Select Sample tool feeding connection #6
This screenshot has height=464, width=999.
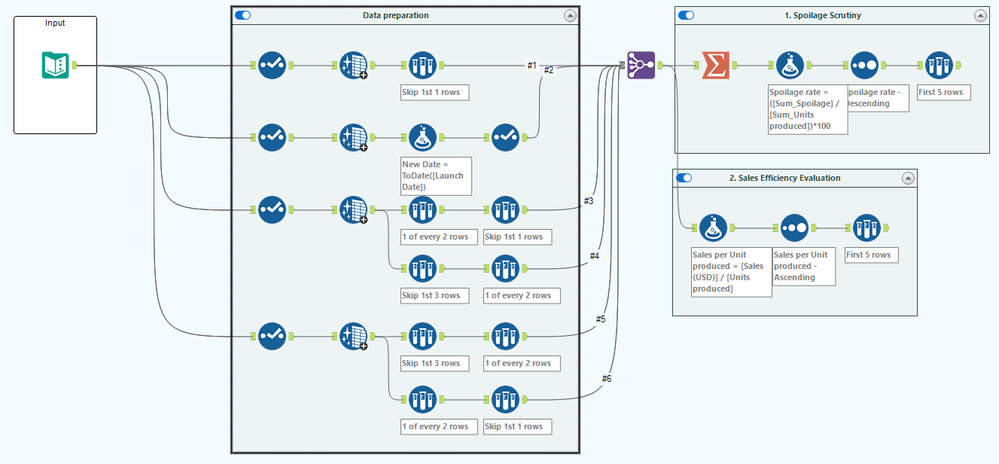tap(505, 399)
